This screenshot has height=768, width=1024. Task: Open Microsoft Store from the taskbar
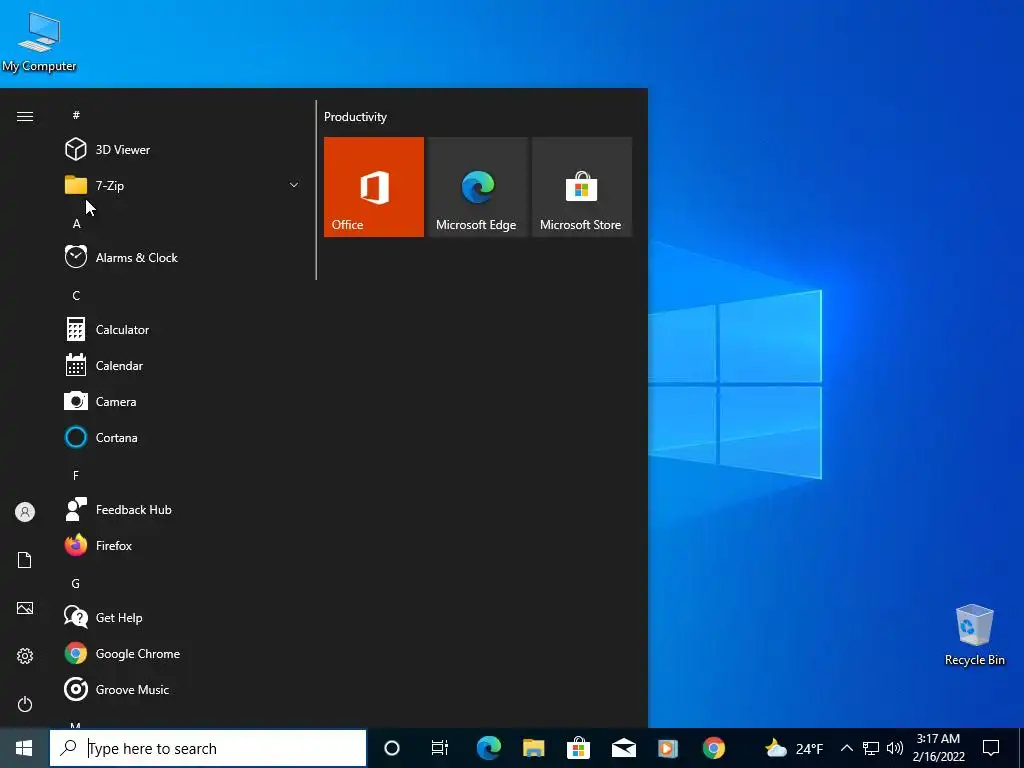(579, 748)
